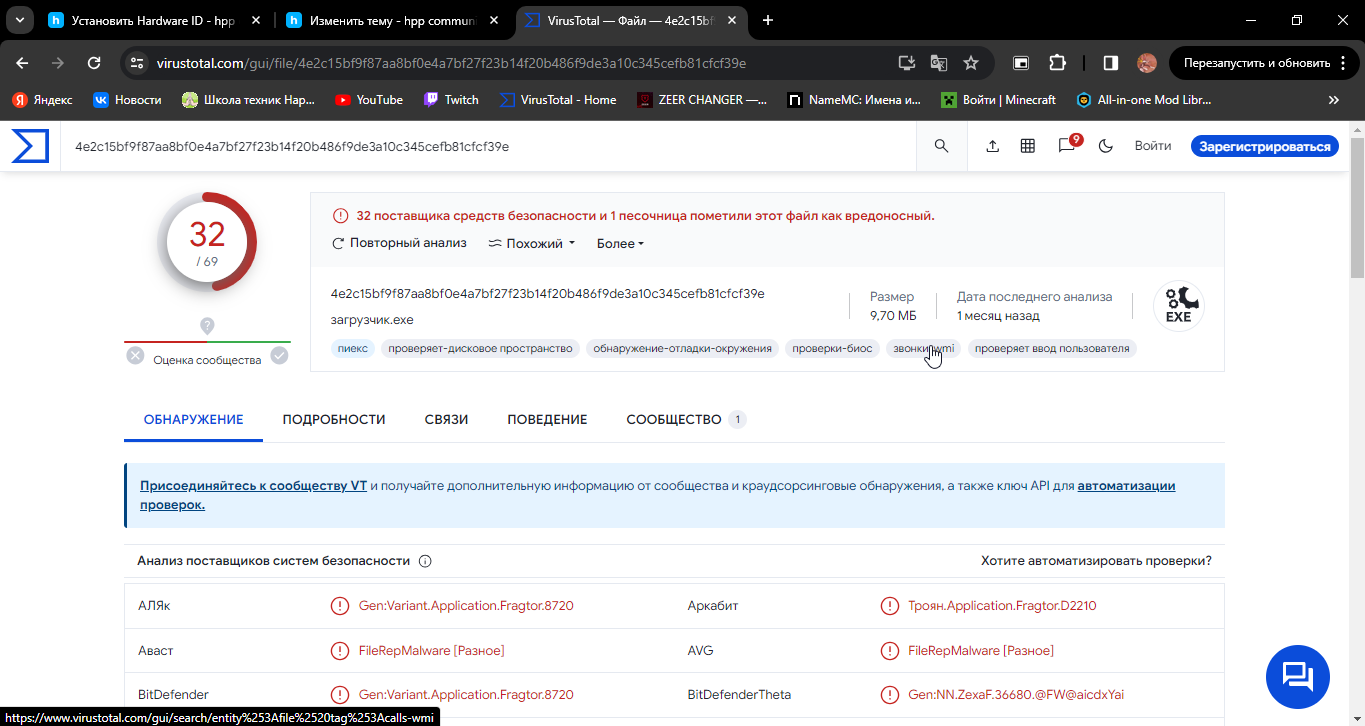Click the info icon beside vendor analysis
Screen dimensions: 1365x726
click(x=425, y=561)
